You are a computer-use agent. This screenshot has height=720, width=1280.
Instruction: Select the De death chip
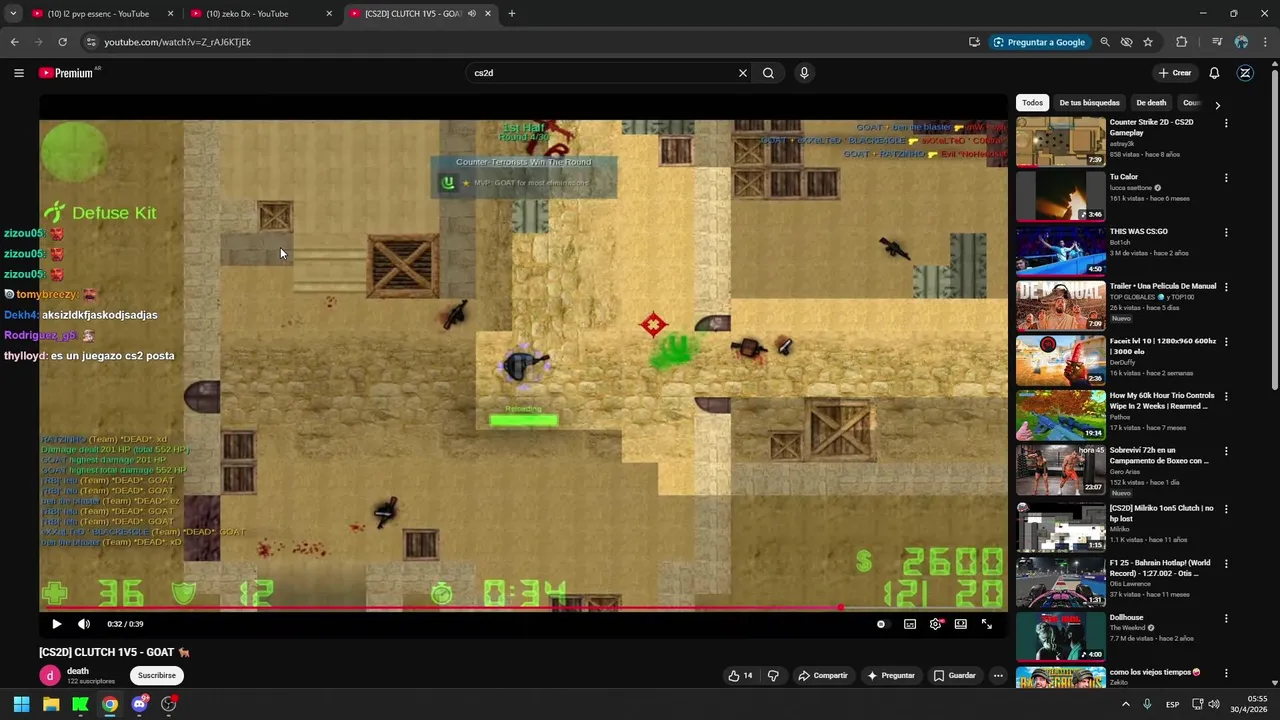click(x=1151, y=103)
